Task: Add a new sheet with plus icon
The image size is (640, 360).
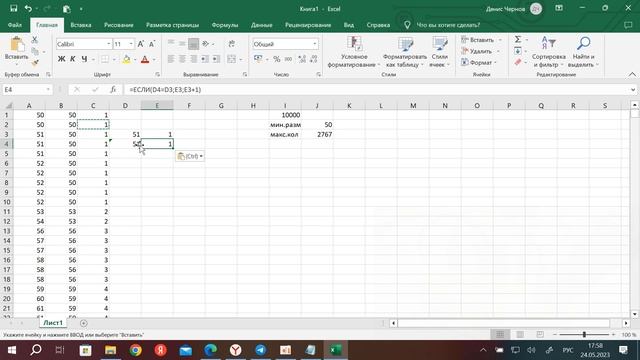Action: pyautogui.click(x=84, y=323)
